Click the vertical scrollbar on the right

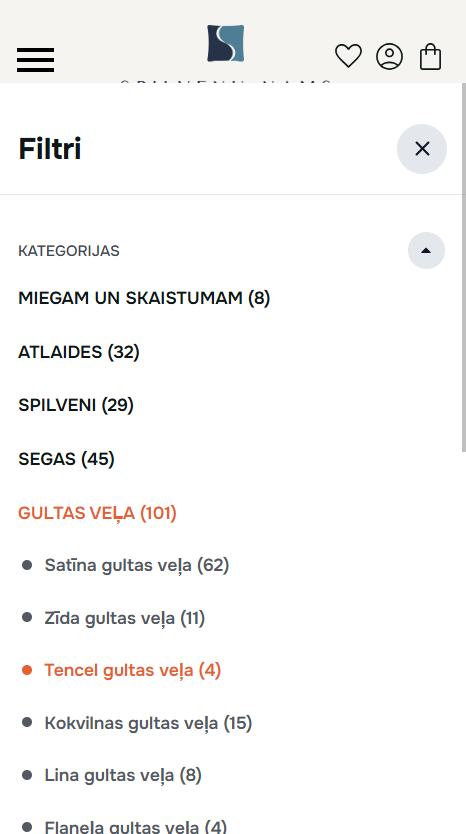(x=463, y=268)
